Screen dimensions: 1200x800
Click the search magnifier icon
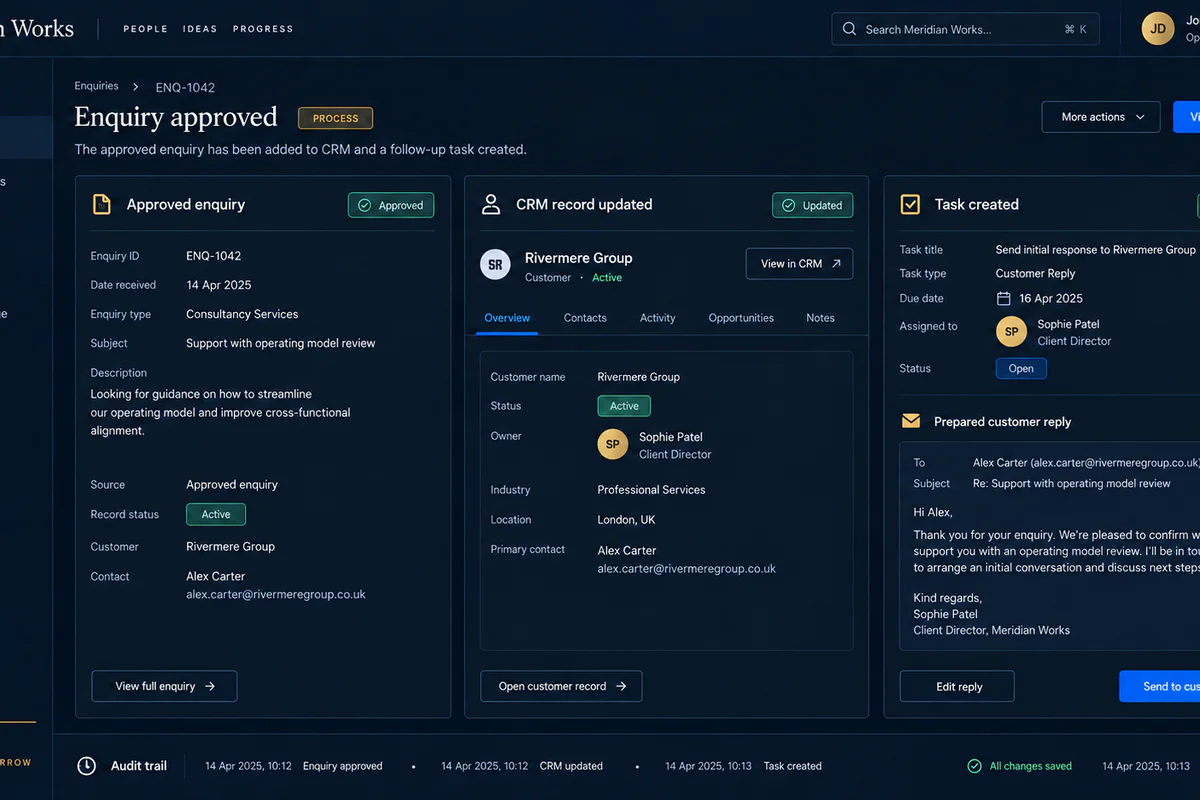(849, 29)
